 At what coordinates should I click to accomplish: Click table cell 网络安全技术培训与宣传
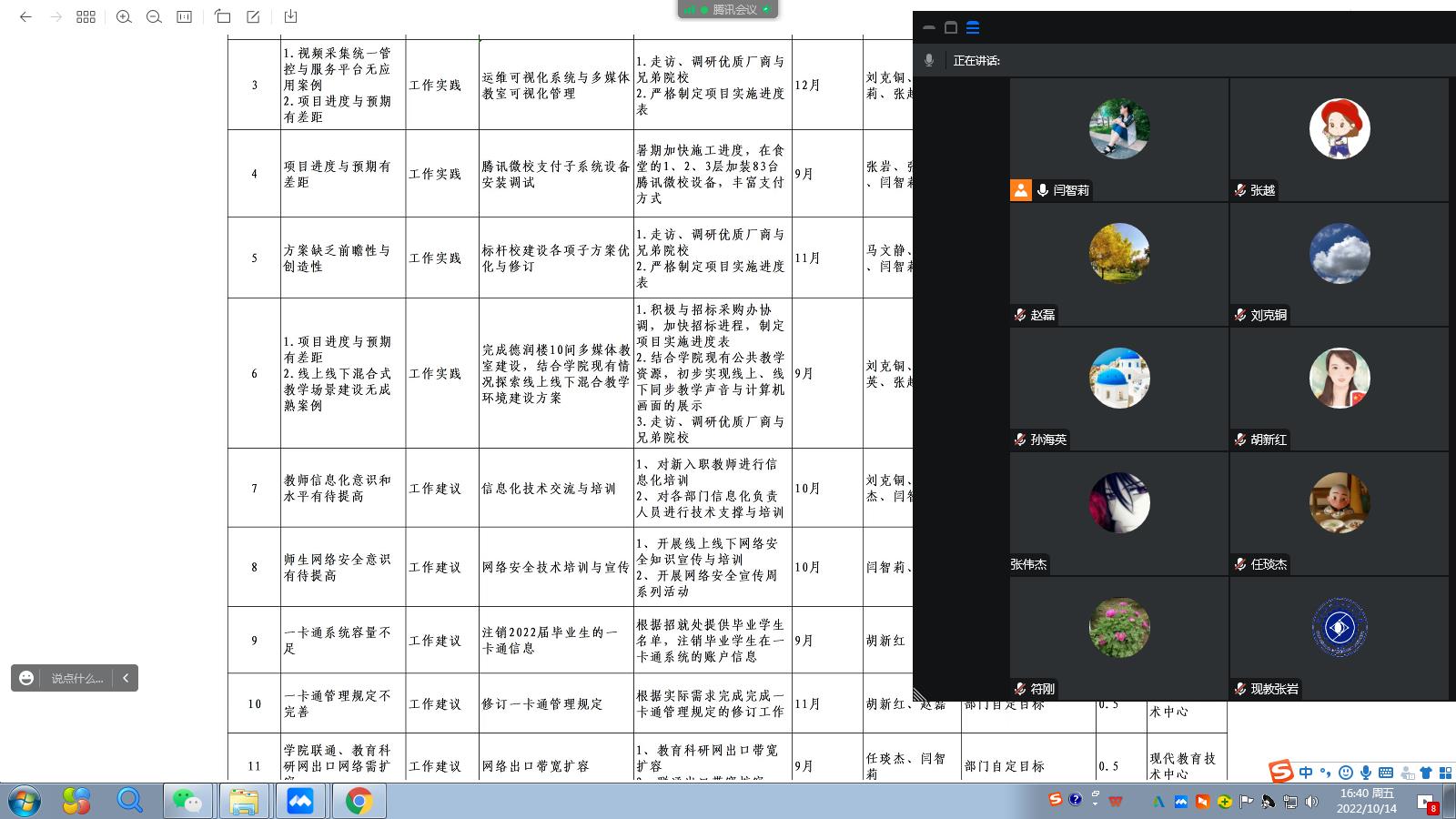pyautogui.click(x=556, y=567)
